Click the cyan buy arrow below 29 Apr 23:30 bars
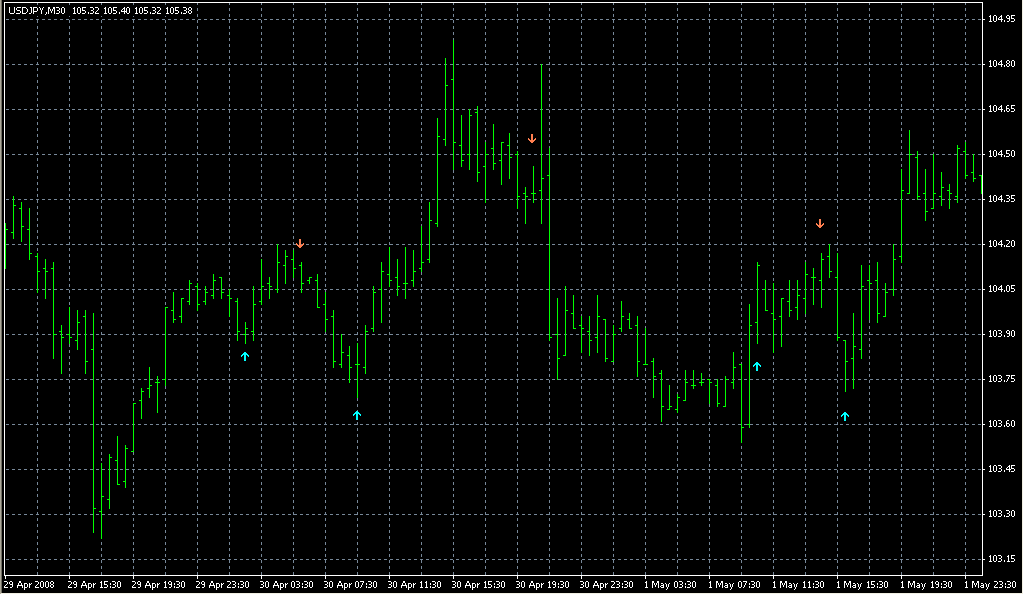The height and width of the screenshot is (594, 1024). [245, 356]
